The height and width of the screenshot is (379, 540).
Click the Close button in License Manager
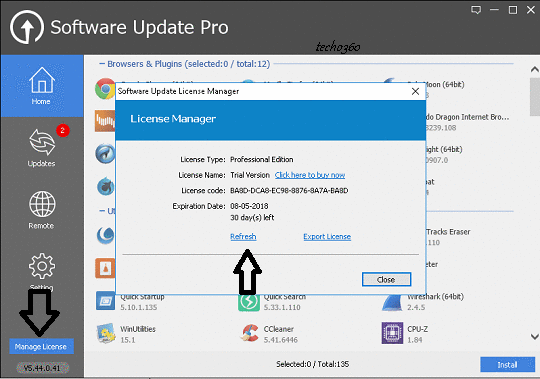386,280
